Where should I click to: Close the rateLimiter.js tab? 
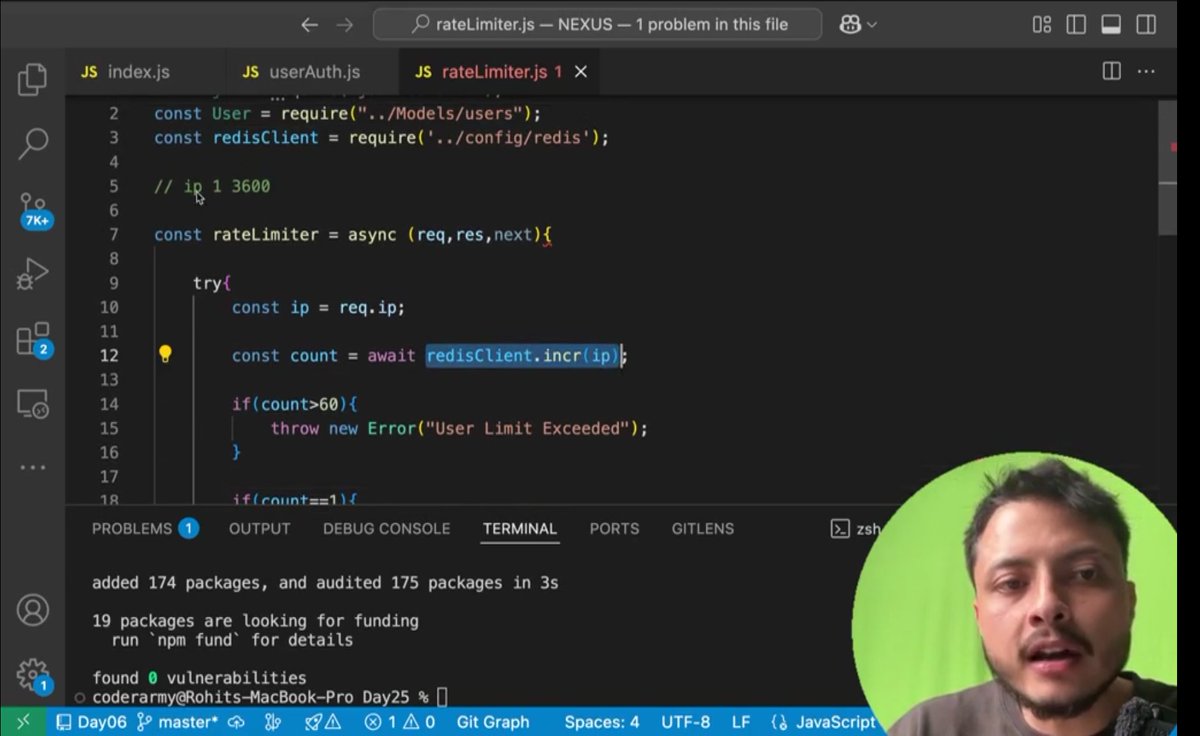(580, 72)
